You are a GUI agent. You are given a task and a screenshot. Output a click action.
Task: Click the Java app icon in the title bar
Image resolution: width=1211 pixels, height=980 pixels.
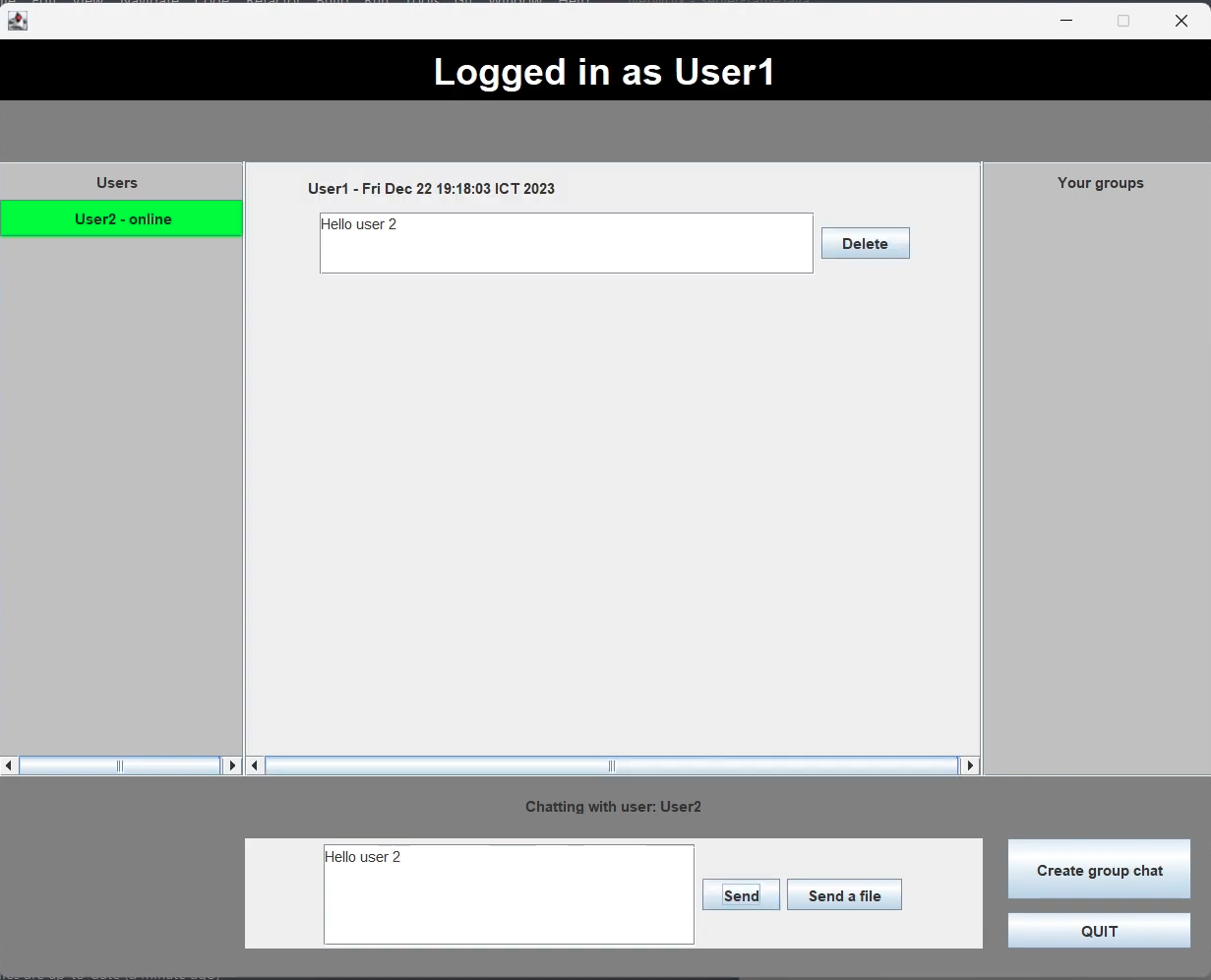tap(17, 20)
